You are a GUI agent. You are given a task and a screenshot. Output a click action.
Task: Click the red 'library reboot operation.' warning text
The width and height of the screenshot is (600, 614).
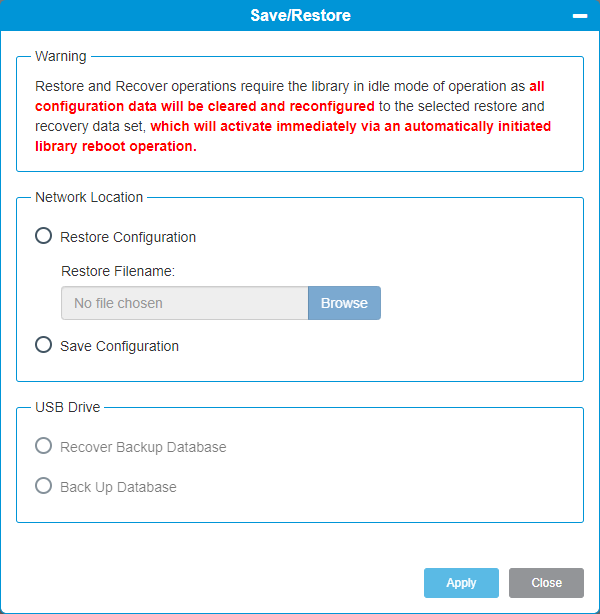click(x=116, y=146)
